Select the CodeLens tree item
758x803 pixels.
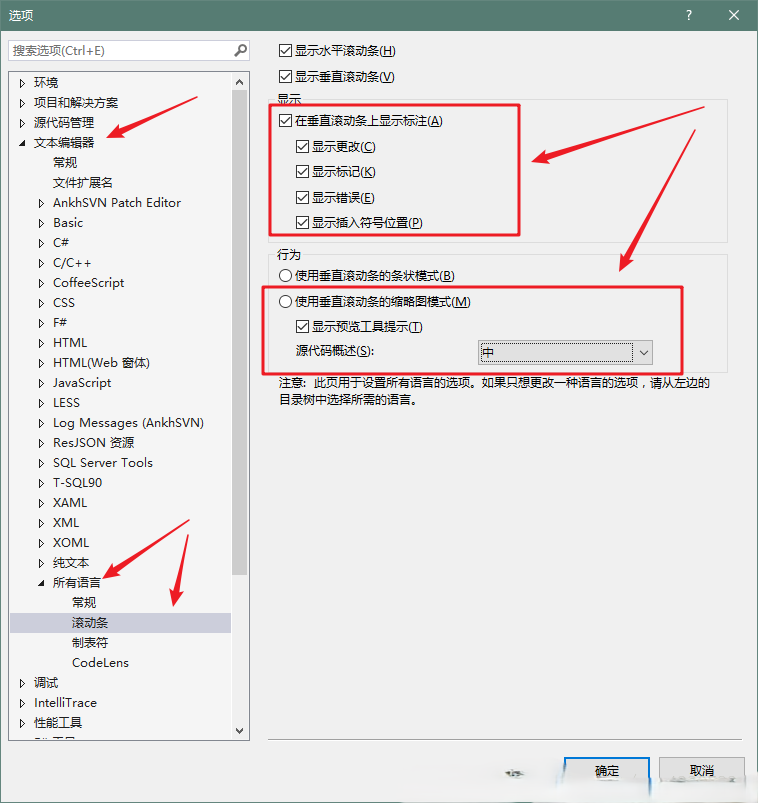tap(100, 663)
